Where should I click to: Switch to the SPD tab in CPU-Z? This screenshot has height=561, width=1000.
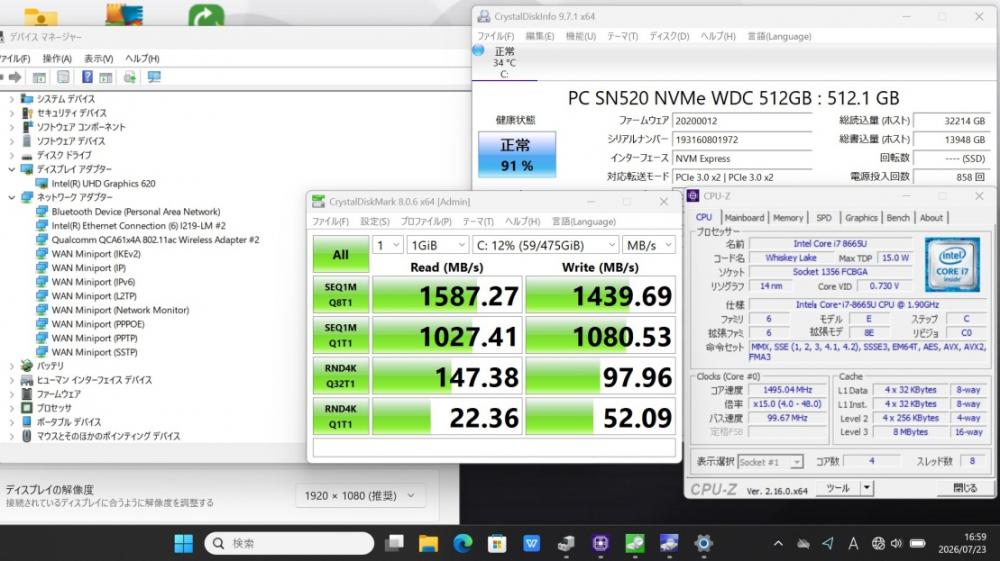(x=824, y=218)
